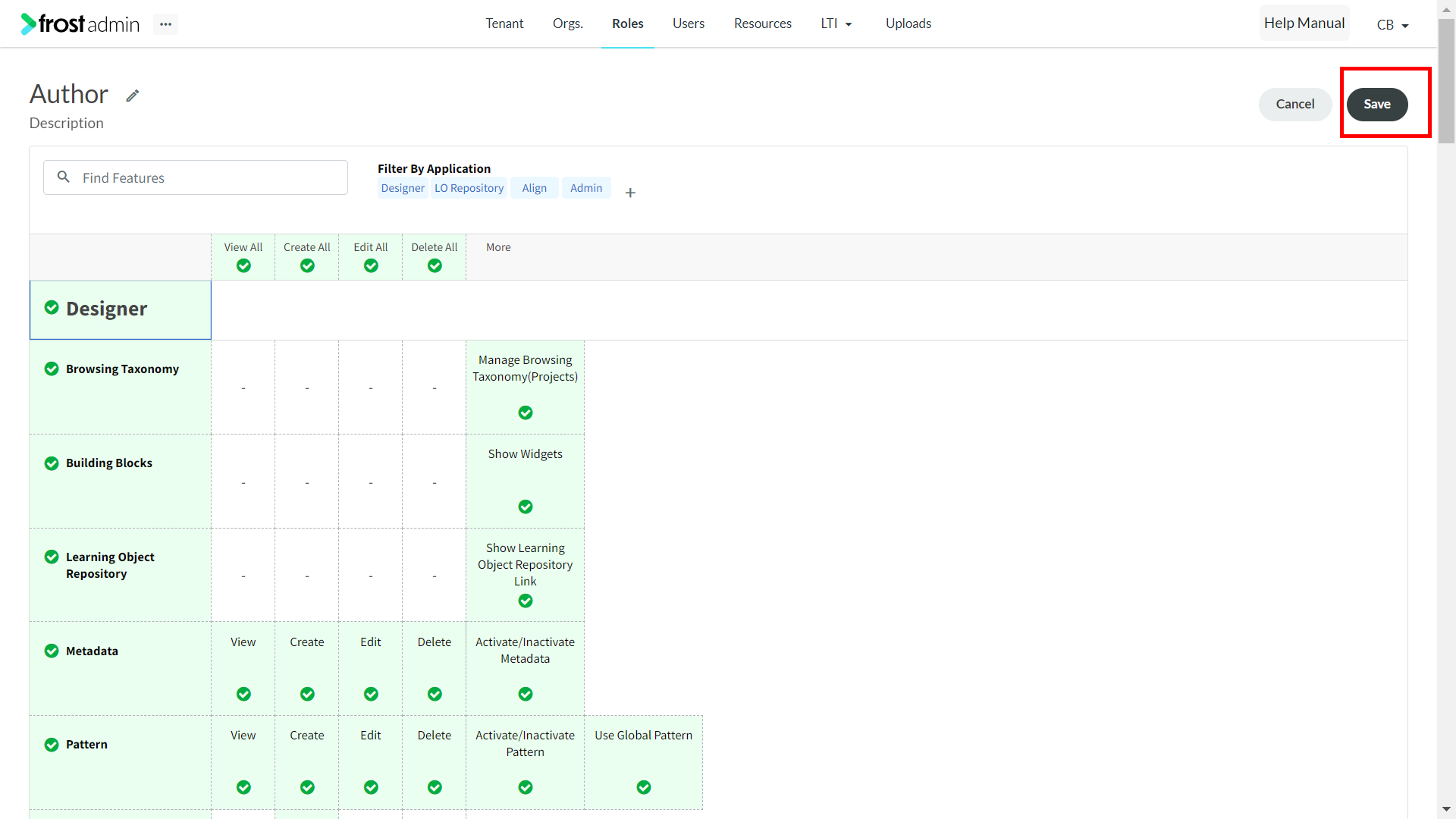Click the page vertical scrollbar thumb
Image resolution: width=1456 pixels, height=819 pixels.
[x=1447, y=81]
